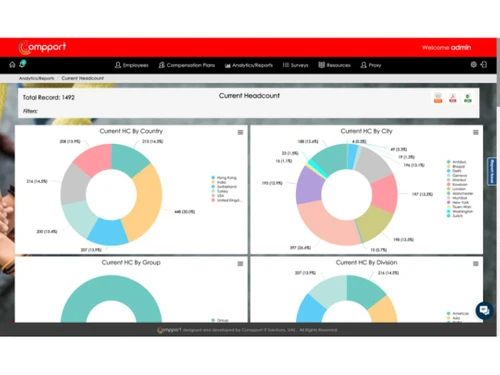Viewport: 500px width, 375px height.
Task: Click the Current Headcount breadcrumb
Action: coord(82,78)
